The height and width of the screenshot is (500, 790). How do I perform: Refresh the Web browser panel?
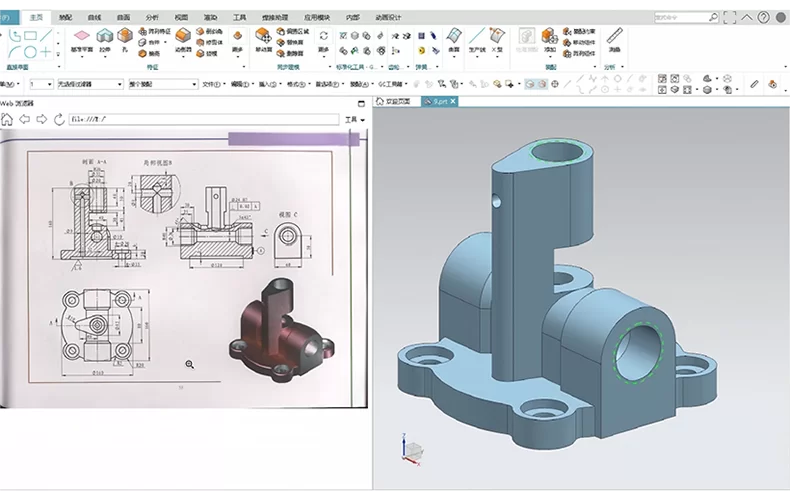pos(59,119)
